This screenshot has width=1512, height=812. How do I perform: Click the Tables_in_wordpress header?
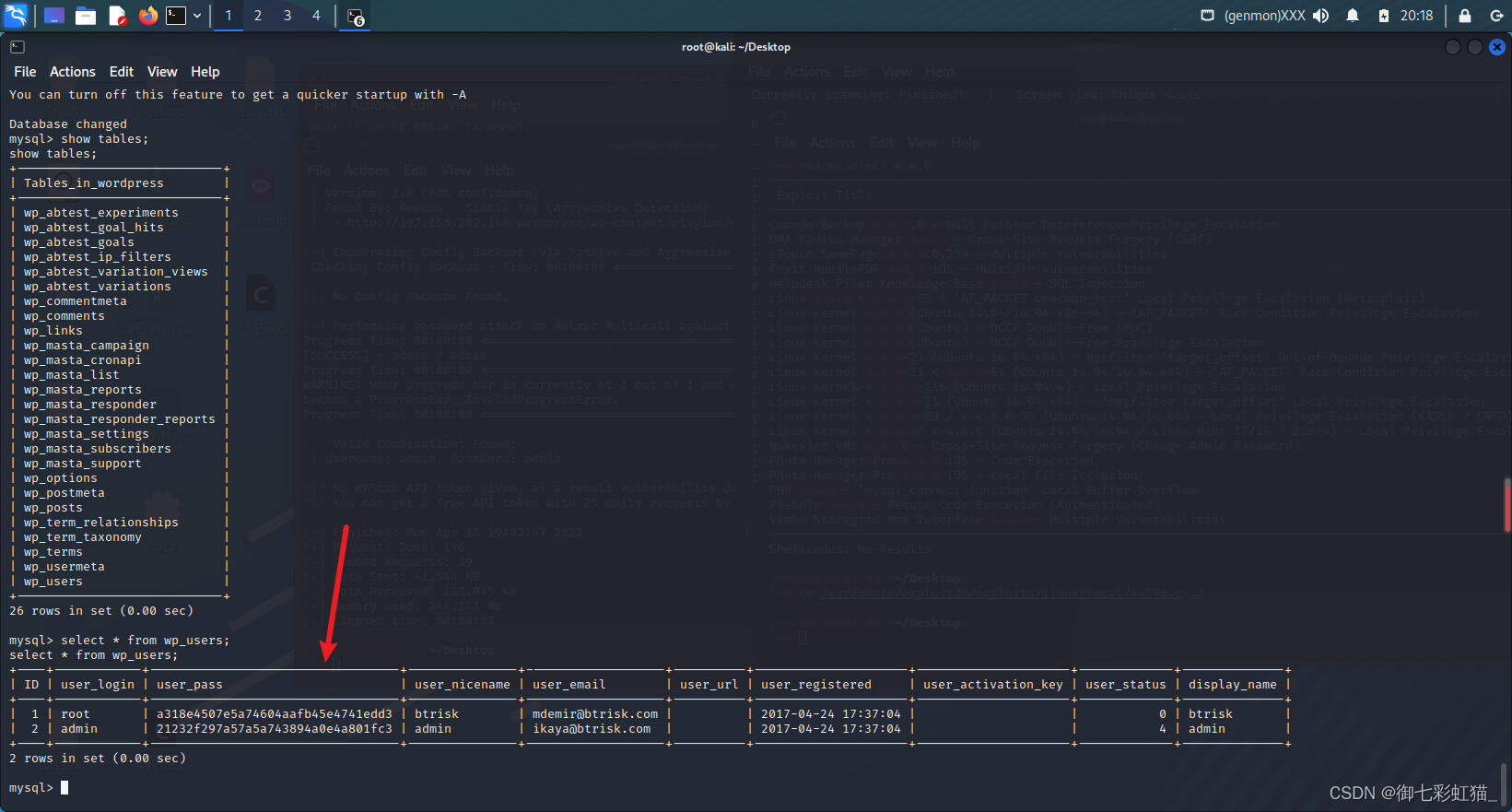94,183
